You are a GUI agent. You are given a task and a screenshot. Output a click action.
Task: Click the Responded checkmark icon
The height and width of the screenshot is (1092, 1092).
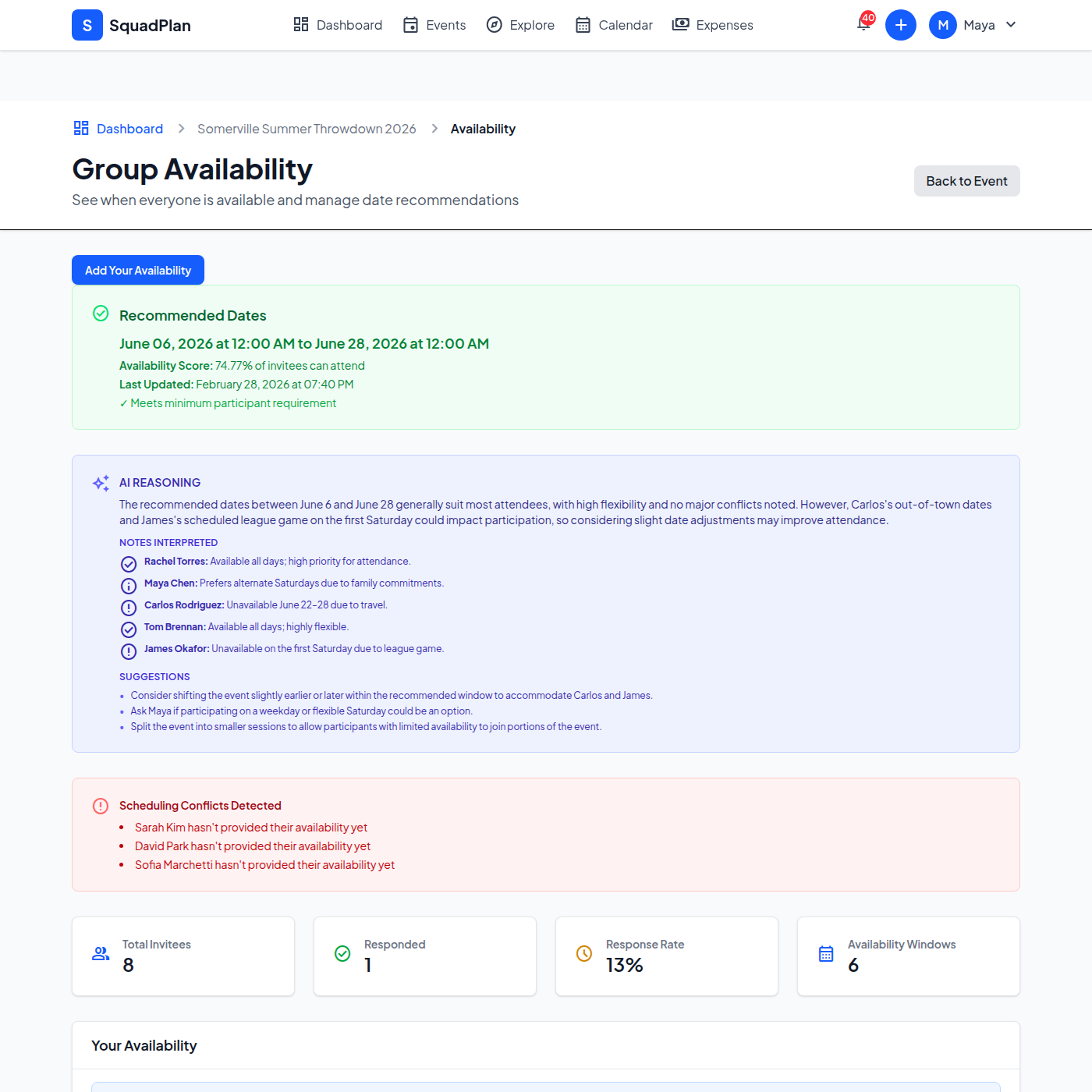coord(342,953)
